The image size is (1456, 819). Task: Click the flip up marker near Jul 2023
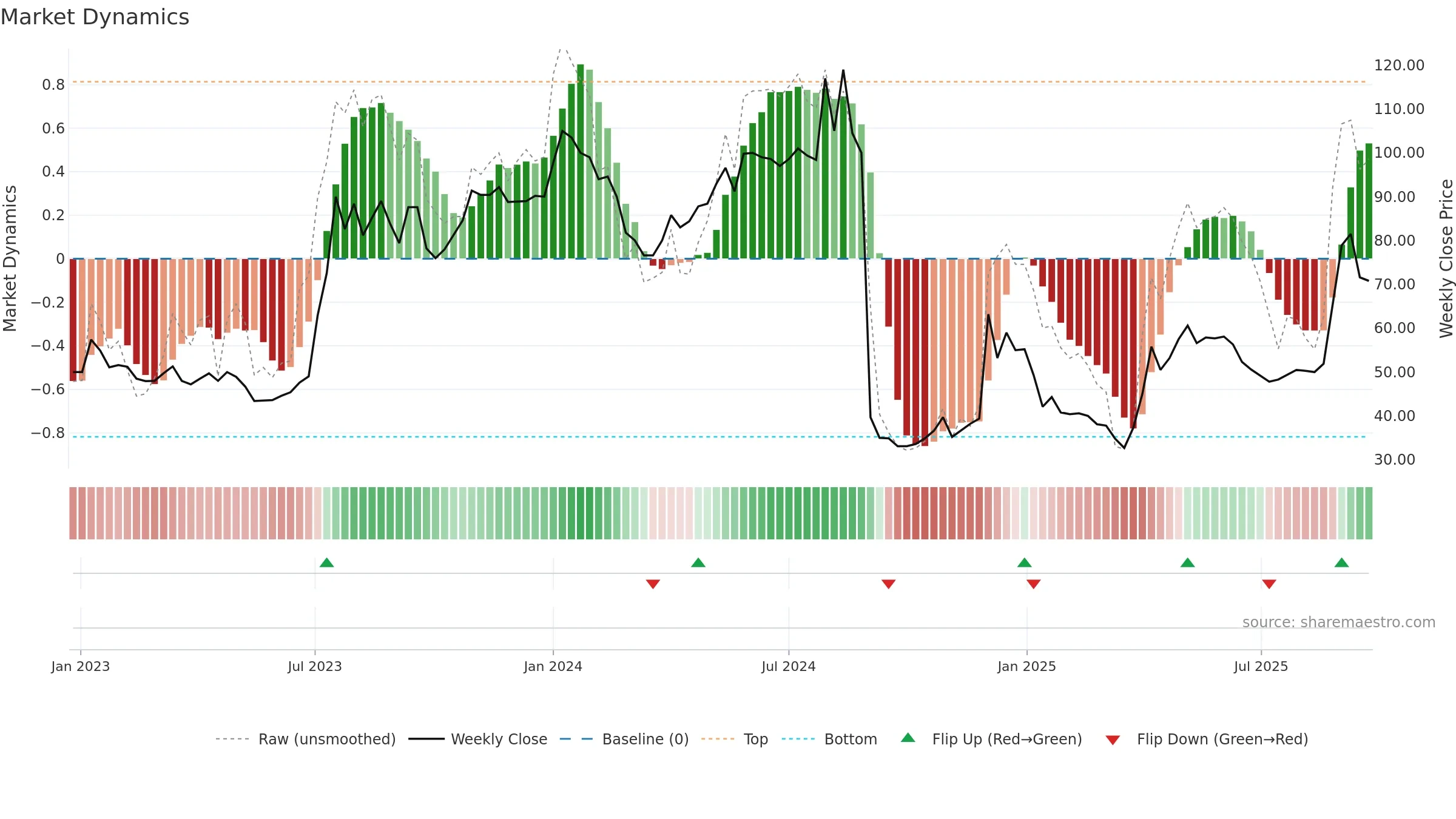(327, 562)
